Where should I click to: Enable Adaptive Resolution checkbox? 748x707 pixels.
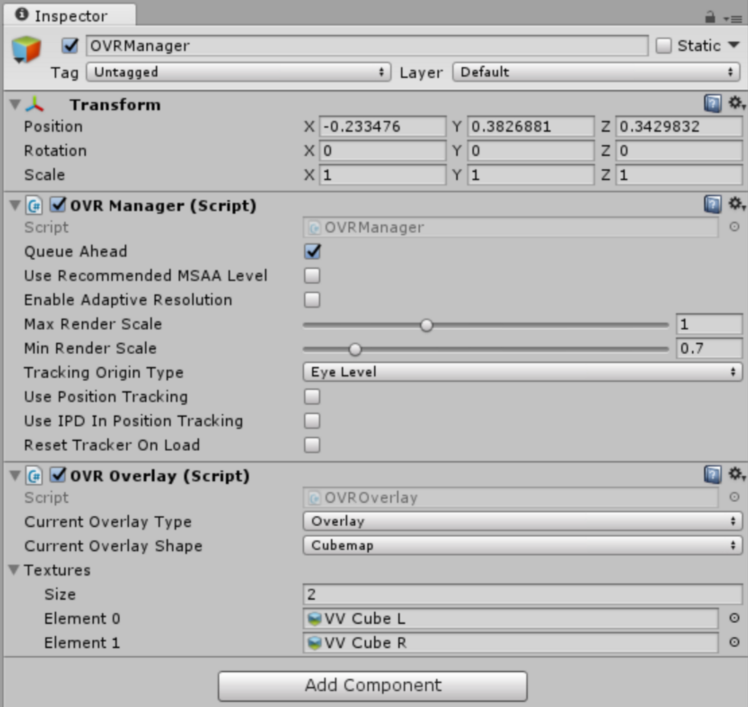[312, 300]
